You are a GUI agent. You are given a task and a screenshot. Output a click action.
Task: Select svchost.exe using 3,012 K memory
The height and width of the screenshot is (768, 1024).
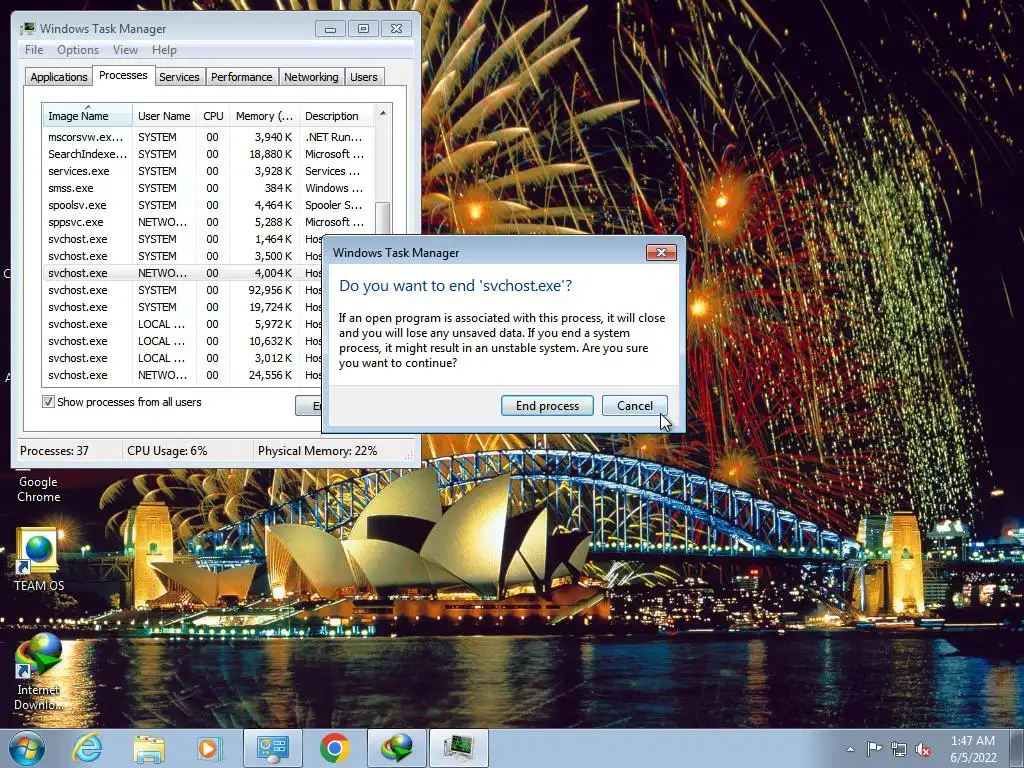click(x=183, y=358)
